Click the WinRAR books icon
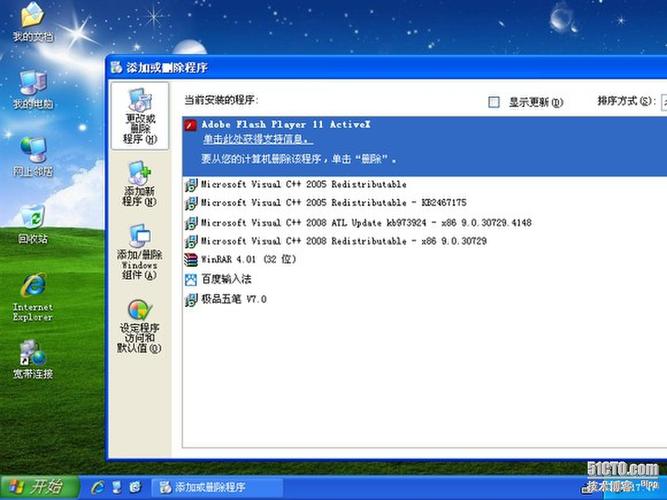 click(x=191, y=260)
